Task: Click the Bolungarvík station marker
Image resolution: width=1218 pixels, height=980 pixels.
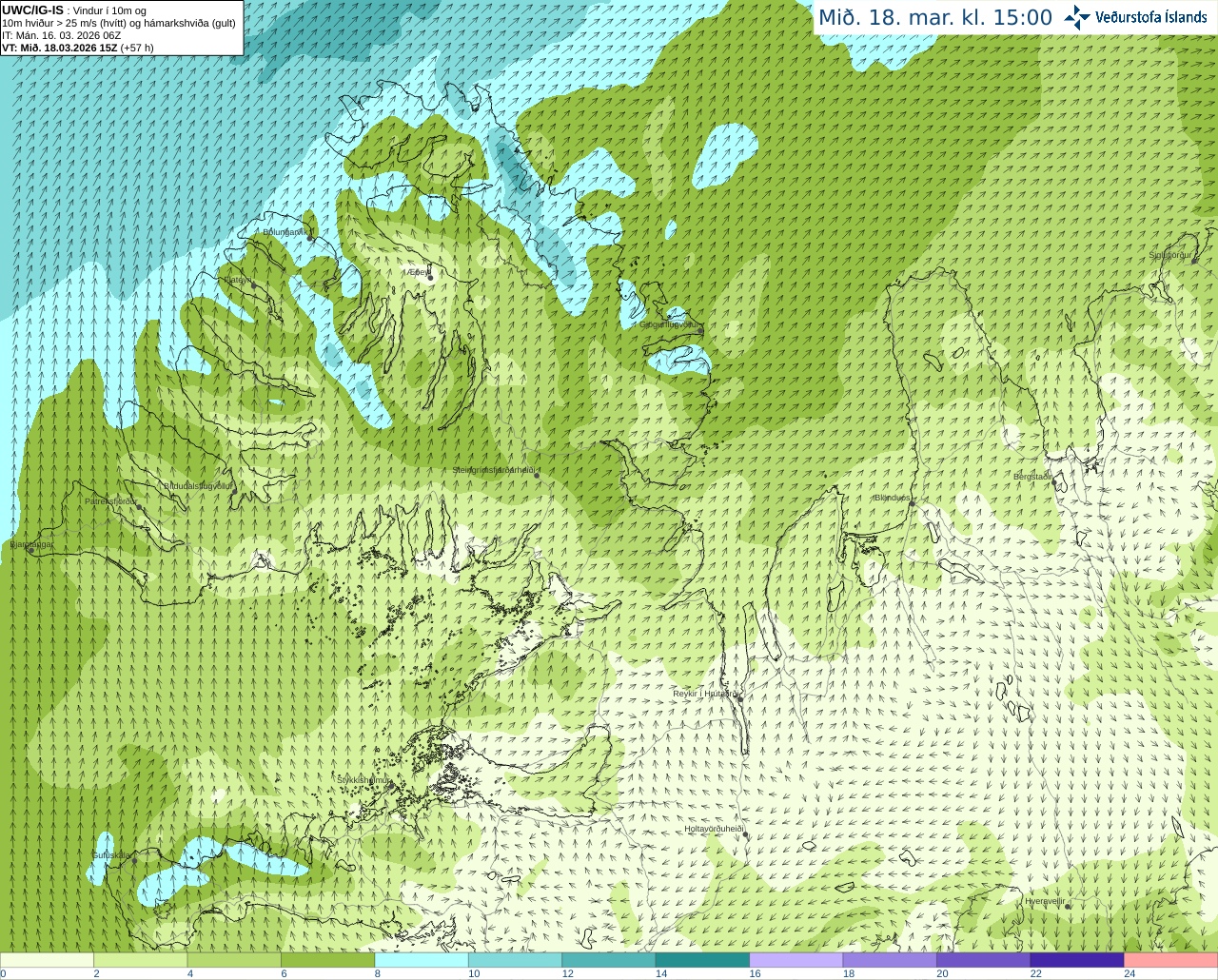Action: (x=310, y=238)
